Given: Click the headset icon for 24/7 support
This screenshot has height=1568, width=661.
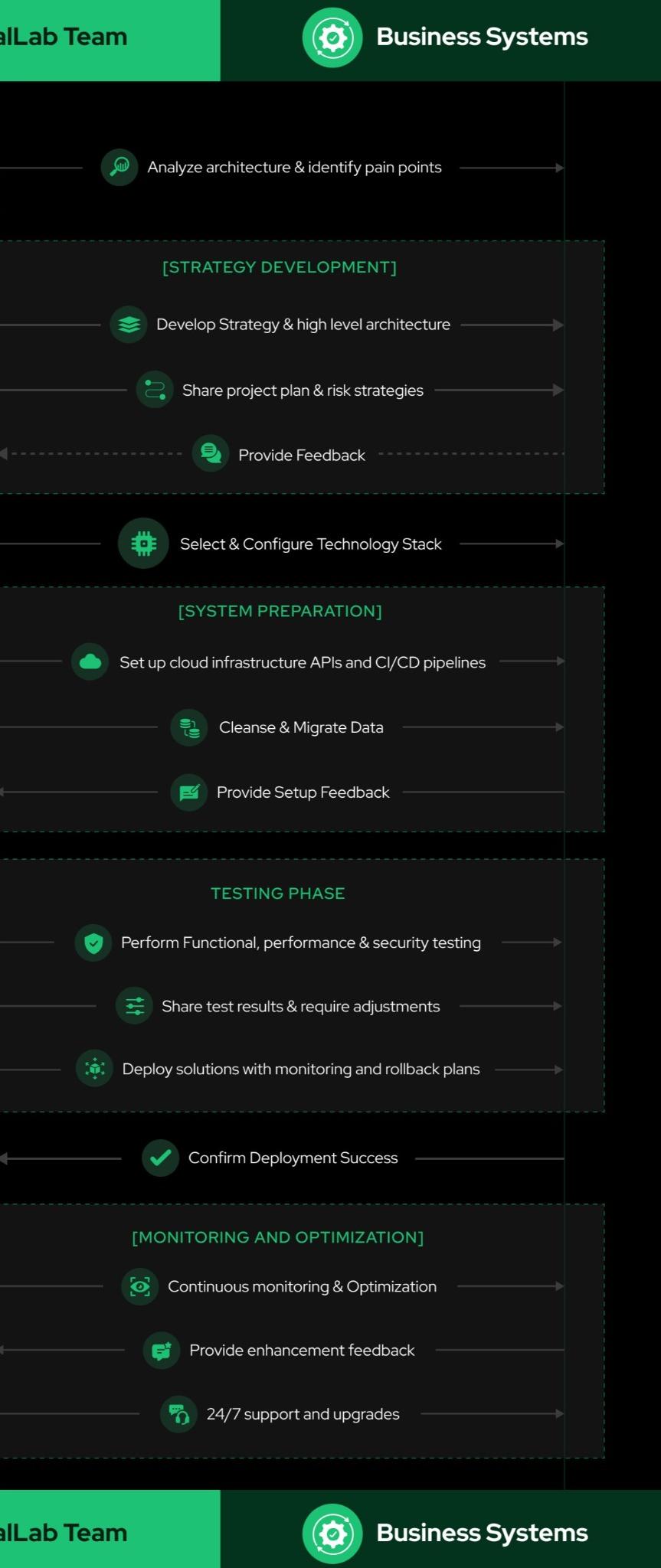Looking at the screenshot, I should (178, 1414).
